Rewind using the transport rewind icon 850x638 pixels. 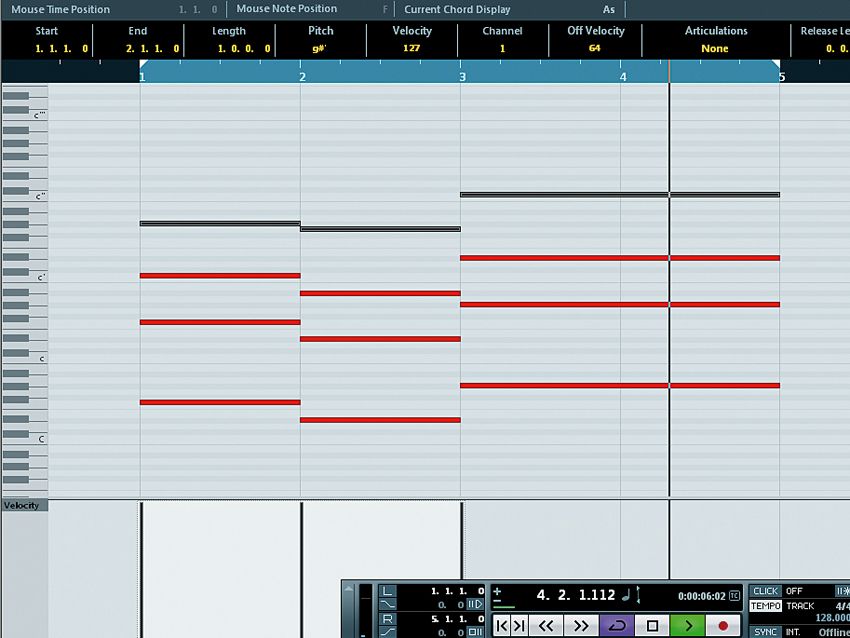547,623
